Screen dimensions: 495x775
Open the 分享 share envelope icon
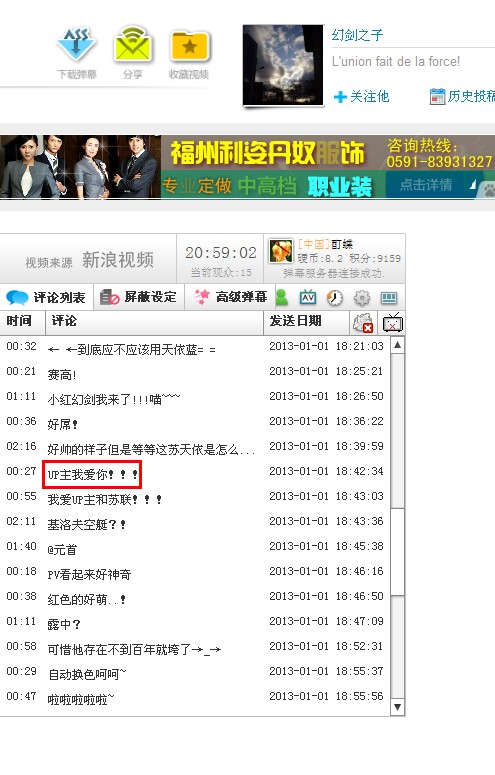[x=132, y=45]
